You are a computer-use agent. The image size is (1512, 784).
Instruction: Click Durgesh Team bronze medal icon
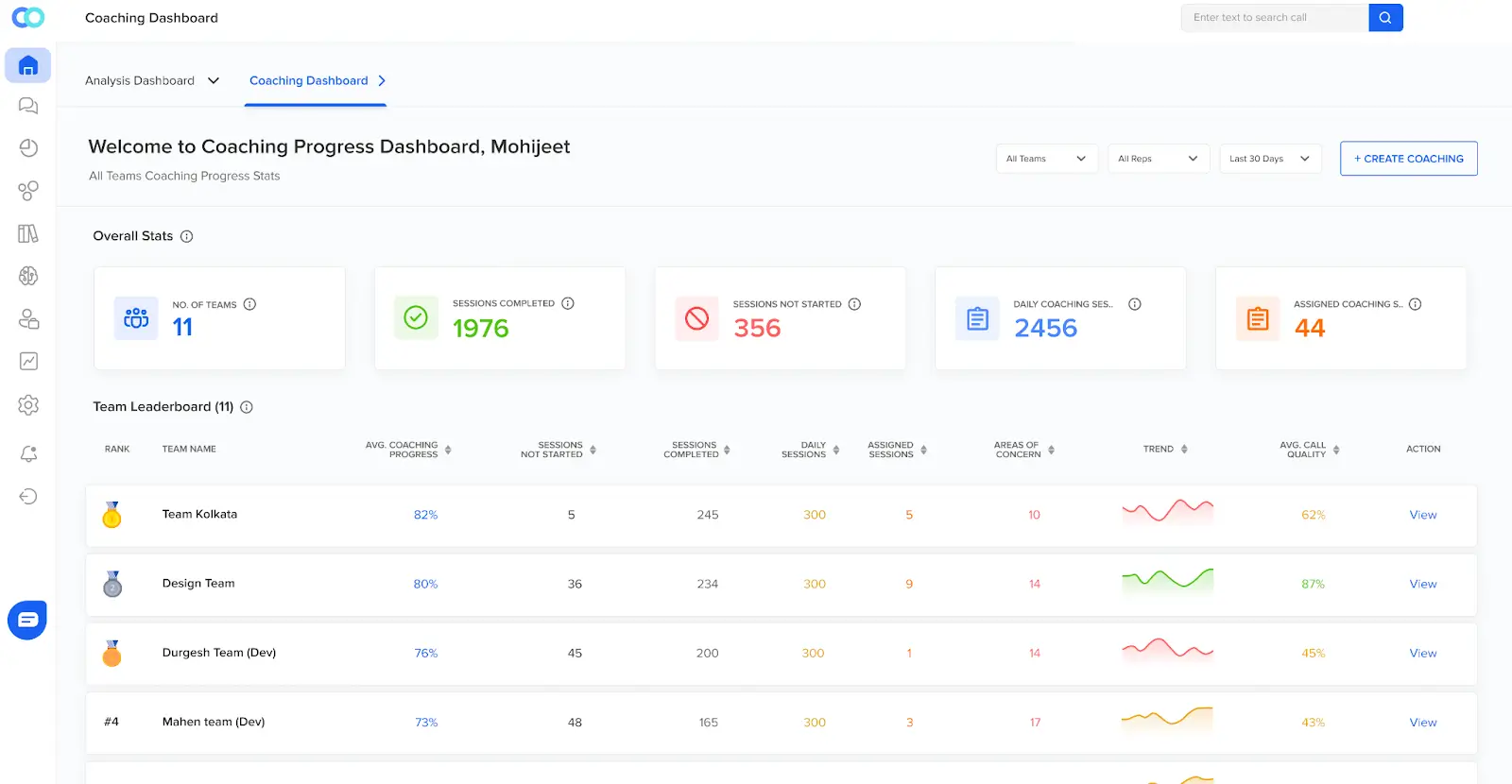(112, 653)
